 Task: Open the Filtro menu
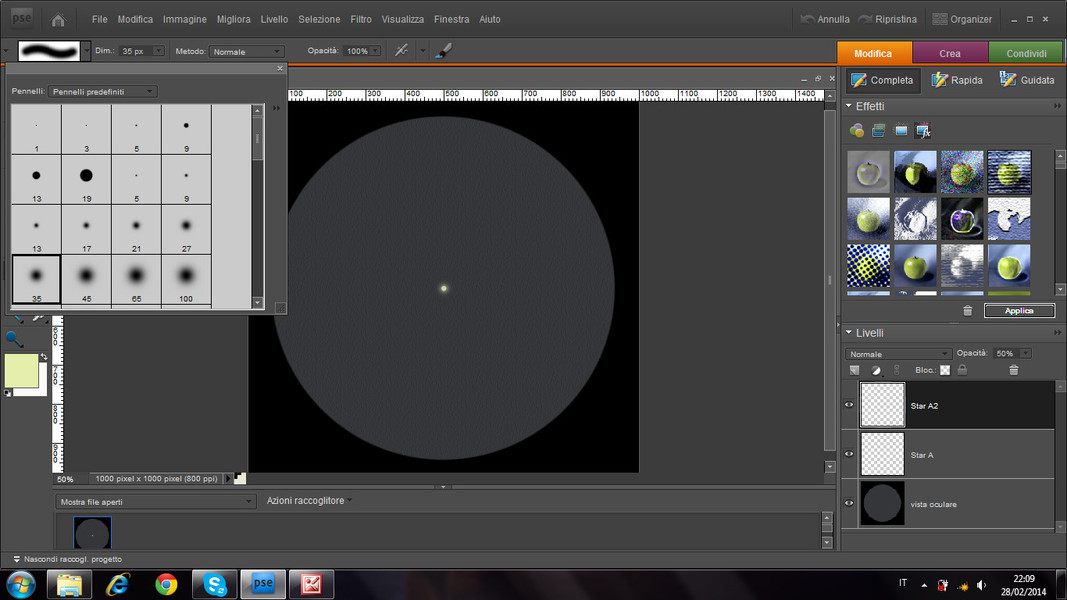coord(360,19)
